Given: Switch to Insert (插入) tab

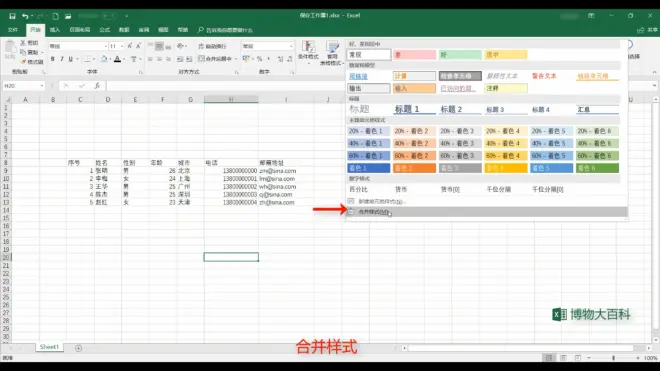Looking at the screenshot, I should [x=55, y=30].
